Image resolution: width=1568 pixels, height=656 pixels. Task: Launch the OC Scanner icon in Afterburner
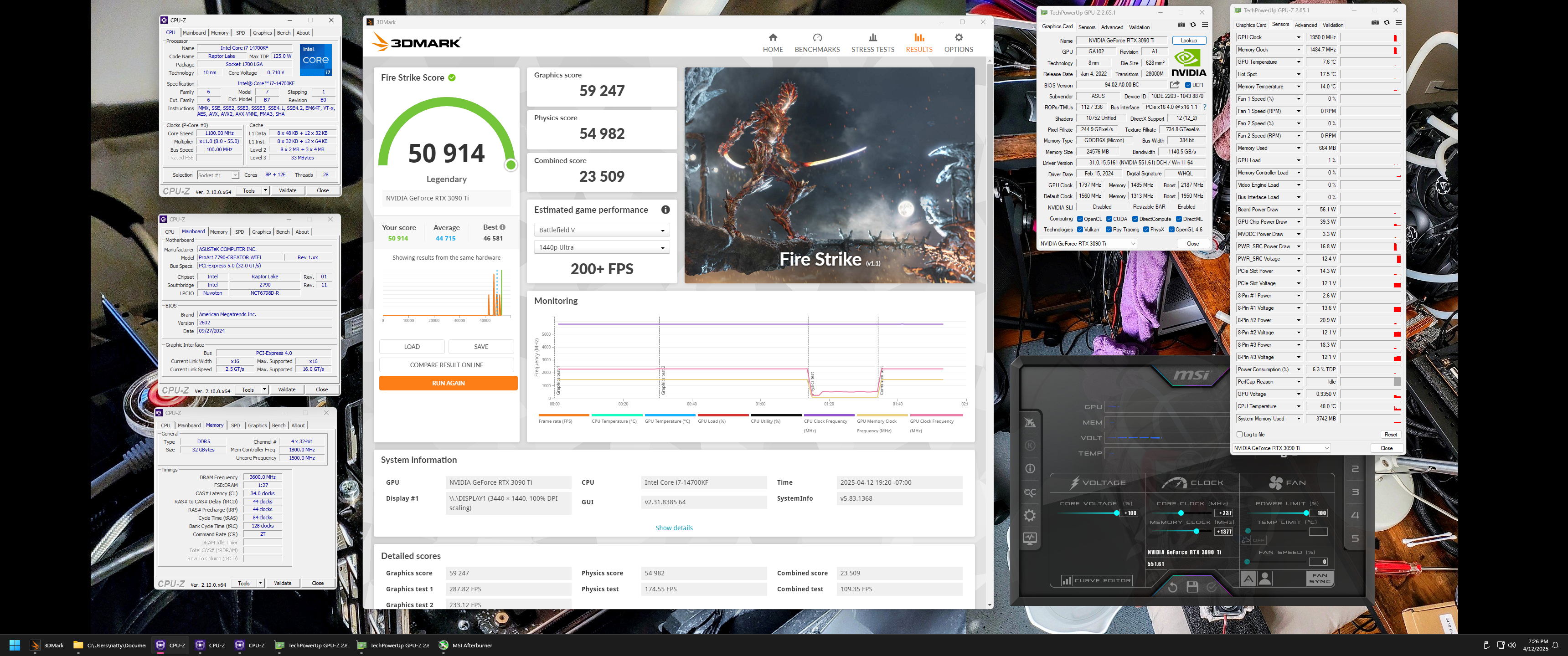1030,492
